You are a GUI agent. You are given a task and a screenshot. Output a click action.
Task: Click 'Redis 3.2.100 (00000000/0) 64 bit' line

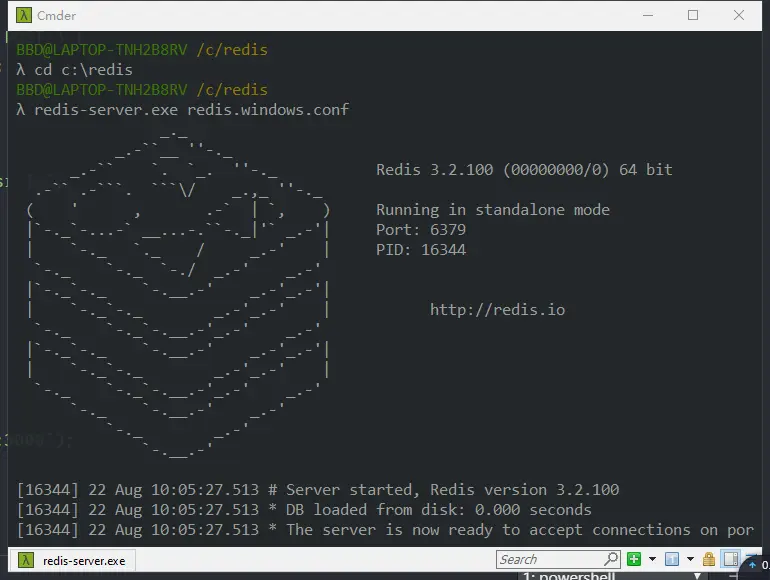[524, 170]
